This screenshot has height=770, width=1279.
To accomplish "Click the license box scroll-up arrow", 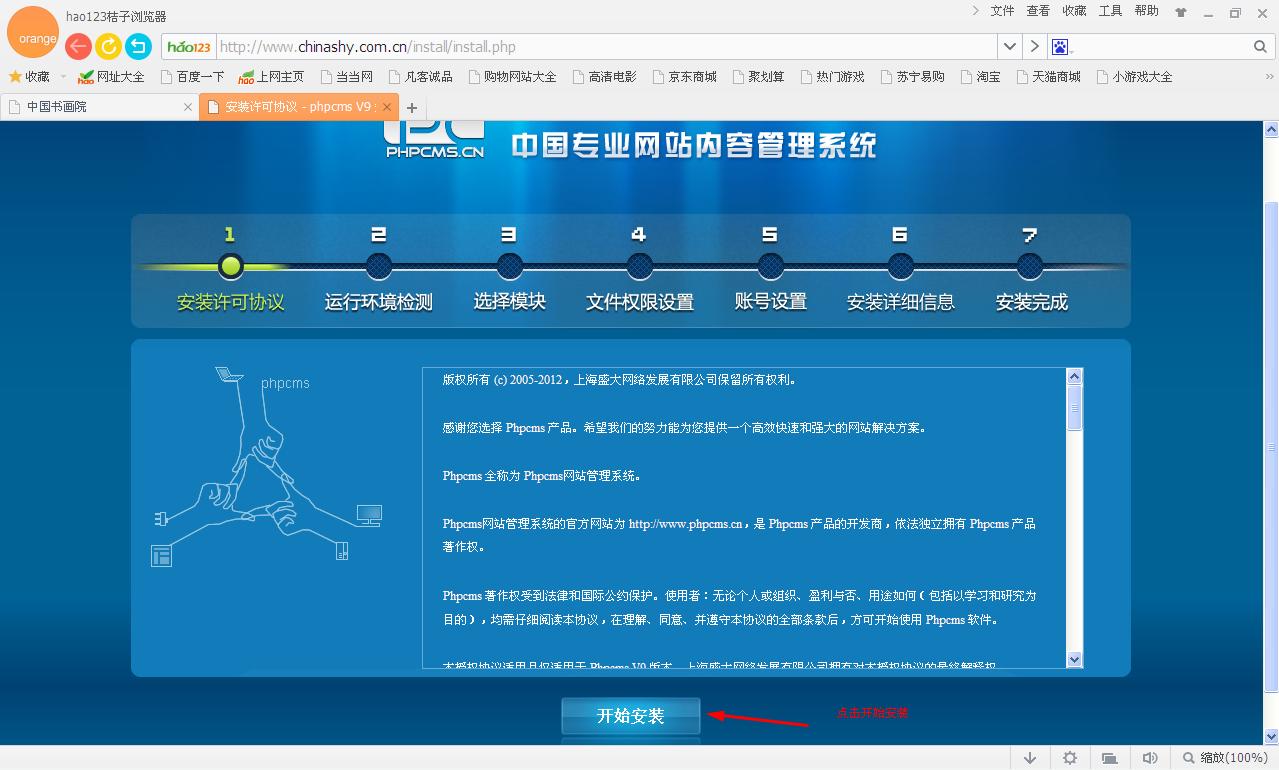I will (1075, 377).
